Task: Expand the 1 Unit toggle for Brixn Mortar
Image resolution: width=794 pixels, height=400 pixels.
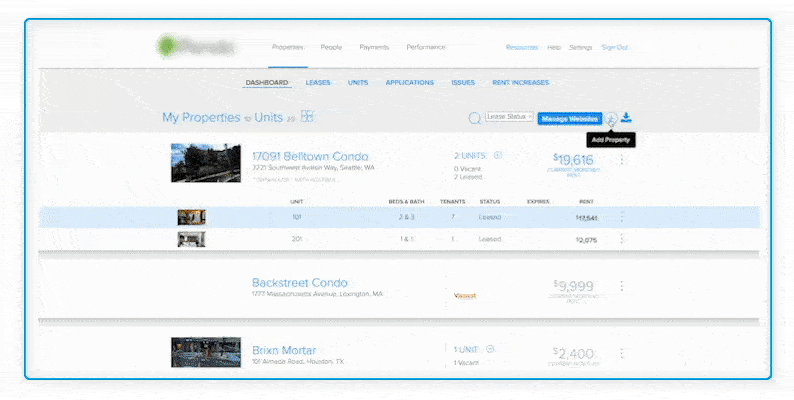Action: [490, 349]
